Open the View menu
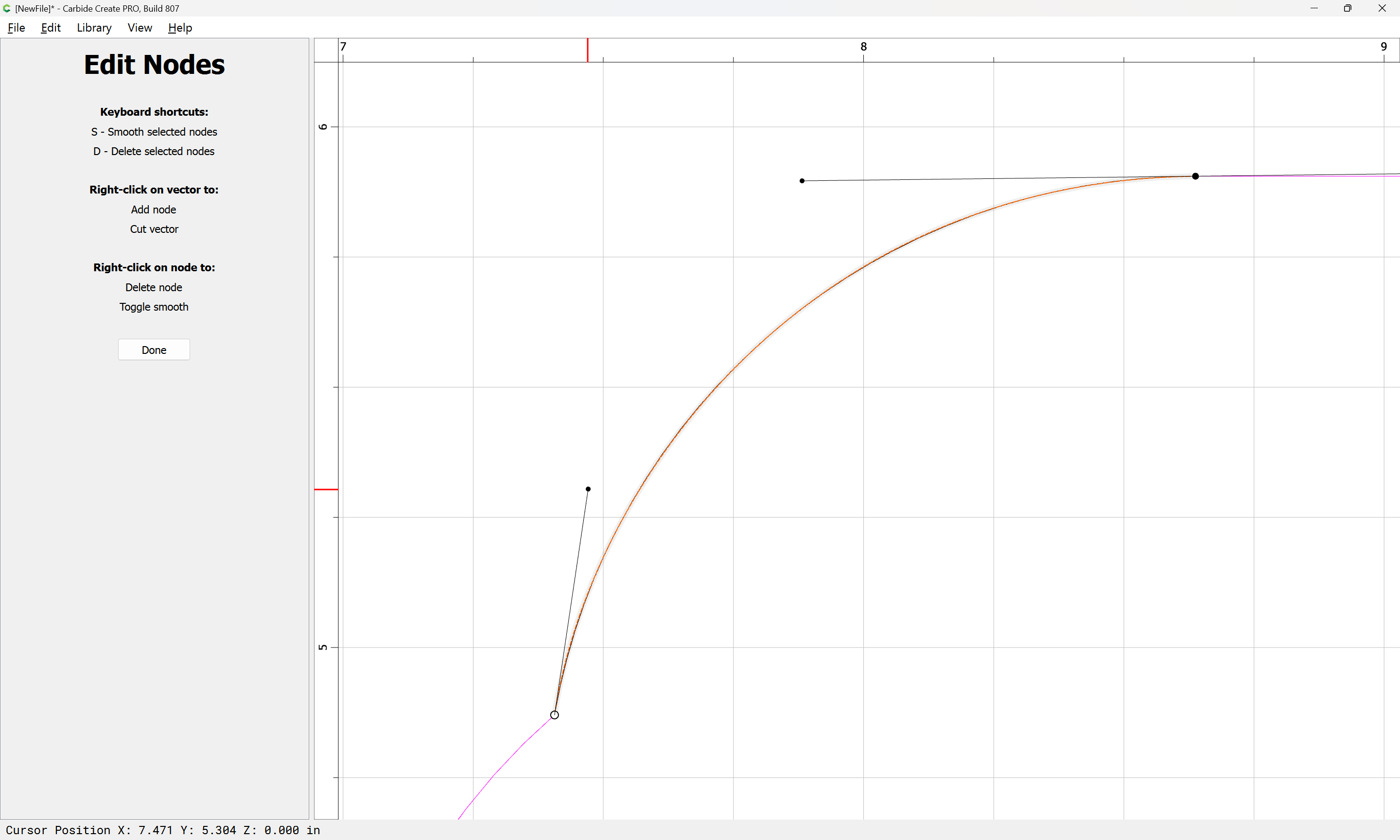 [140, 28]
